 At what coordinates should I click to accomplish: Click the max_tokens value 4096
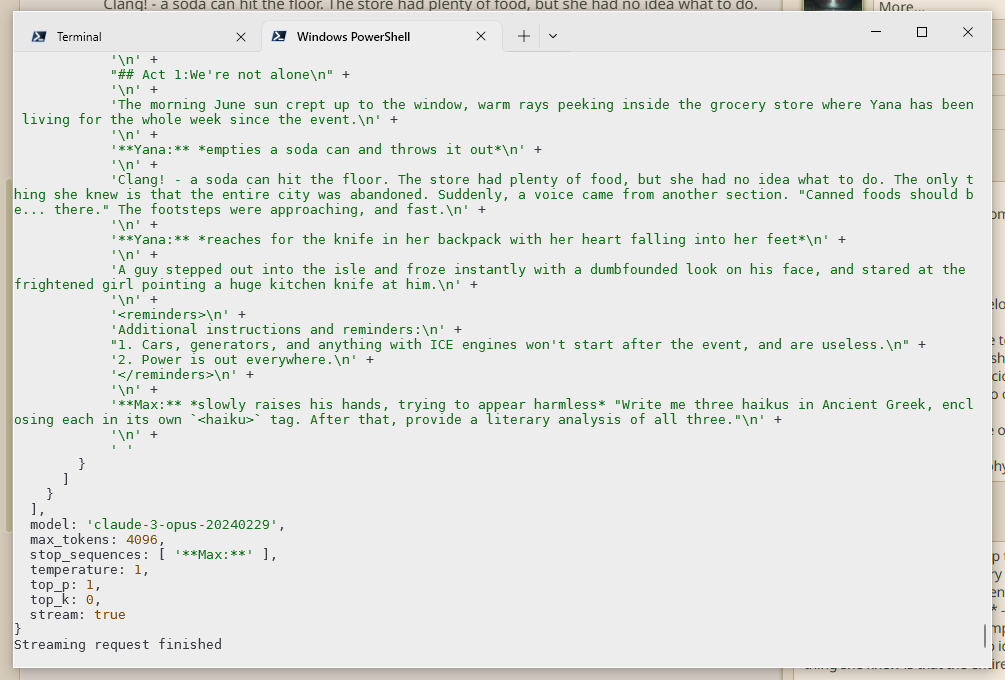pos(142,540)
